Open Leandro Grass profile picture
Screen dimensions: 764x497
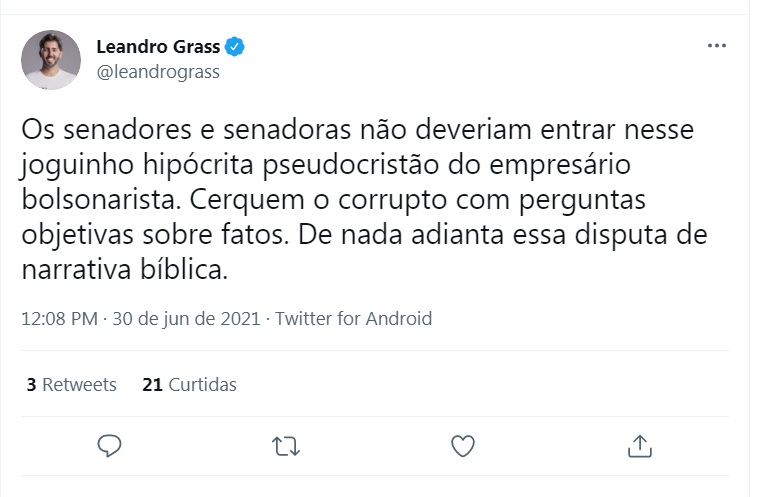click(51, 60)
